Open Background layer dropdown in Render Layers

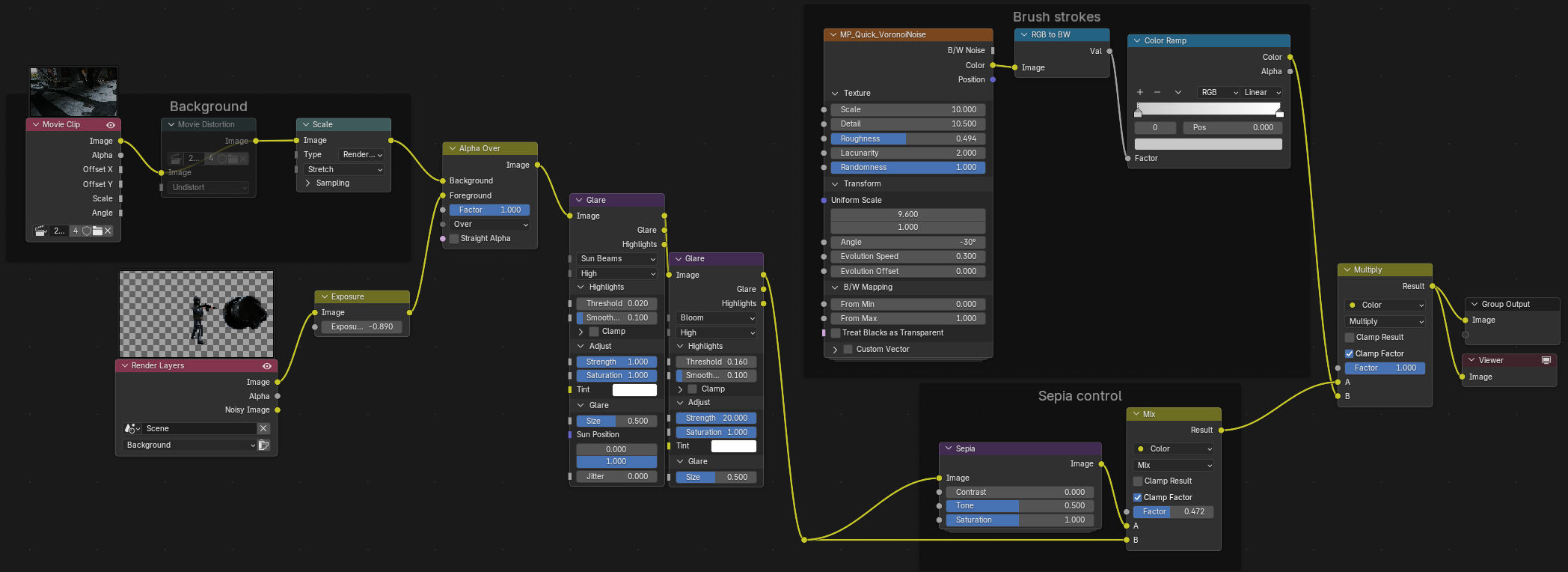tap(189, 445)
